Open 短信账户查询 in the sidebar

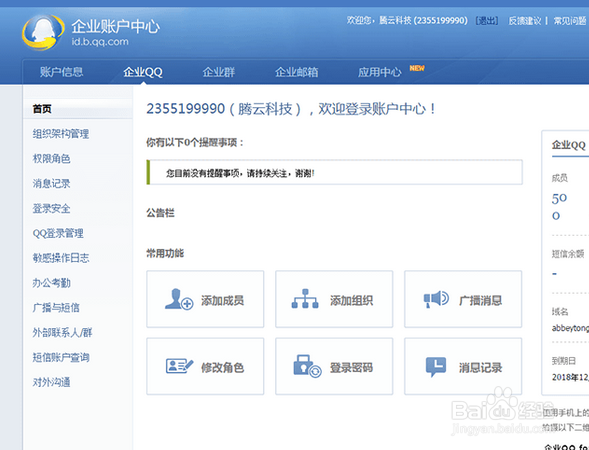pyautogui.click(x=61, y=357)
